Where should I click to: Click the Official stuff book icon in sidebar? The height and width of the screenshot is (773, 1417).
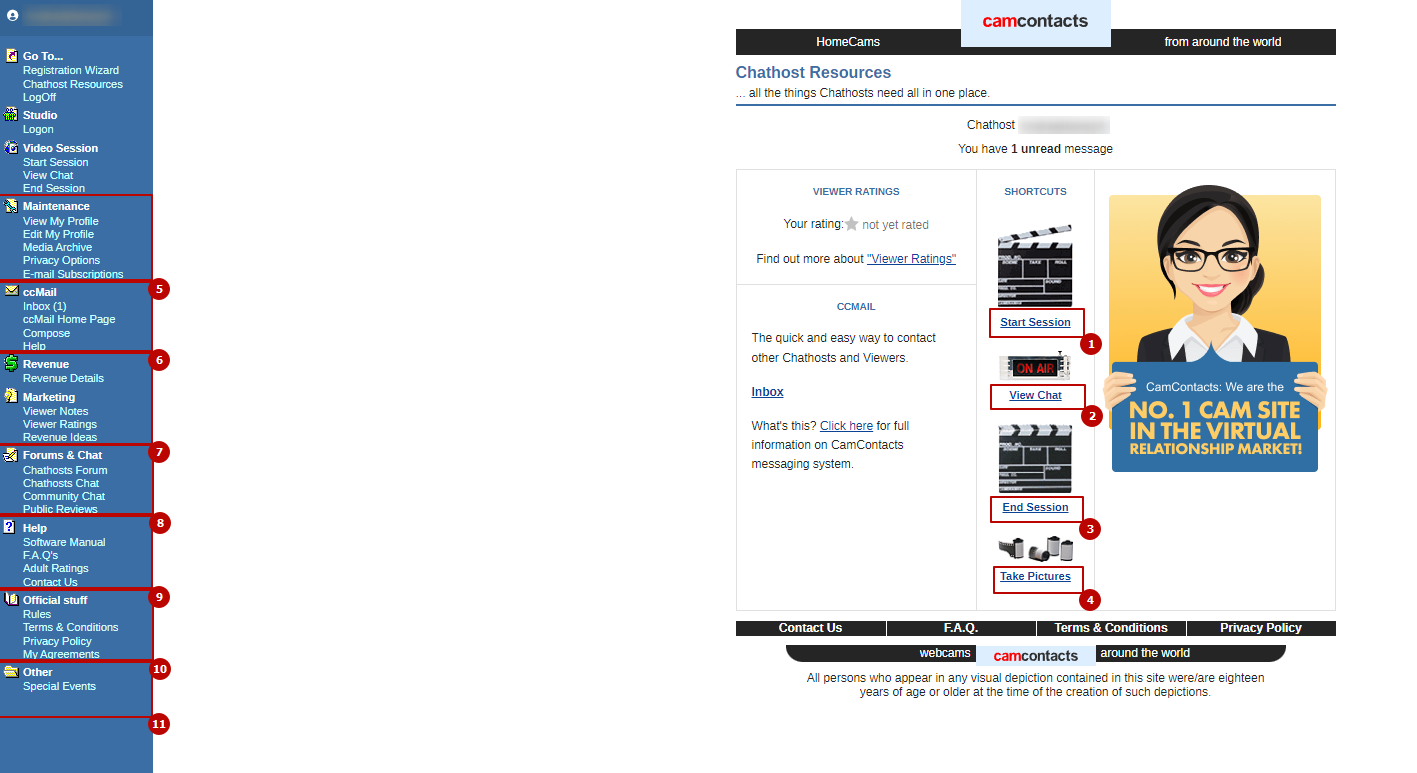point(11,600)
